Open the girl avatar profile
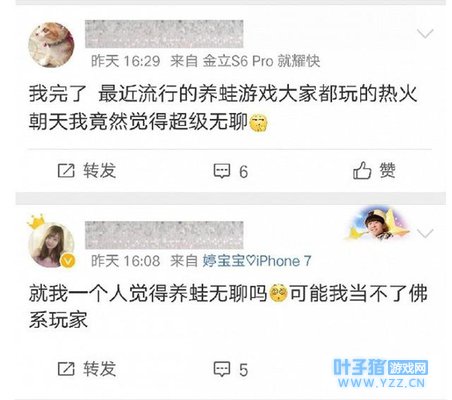Screen dimensions: 452x400 pos(51,245)
